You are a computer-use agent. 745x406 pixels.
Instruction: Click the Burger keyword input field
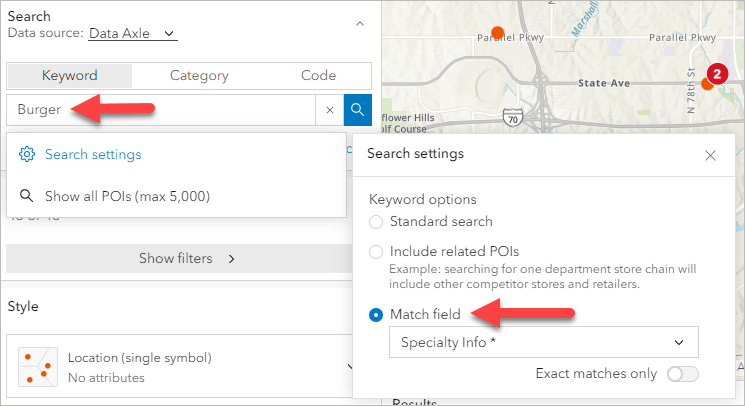point(161,110)
